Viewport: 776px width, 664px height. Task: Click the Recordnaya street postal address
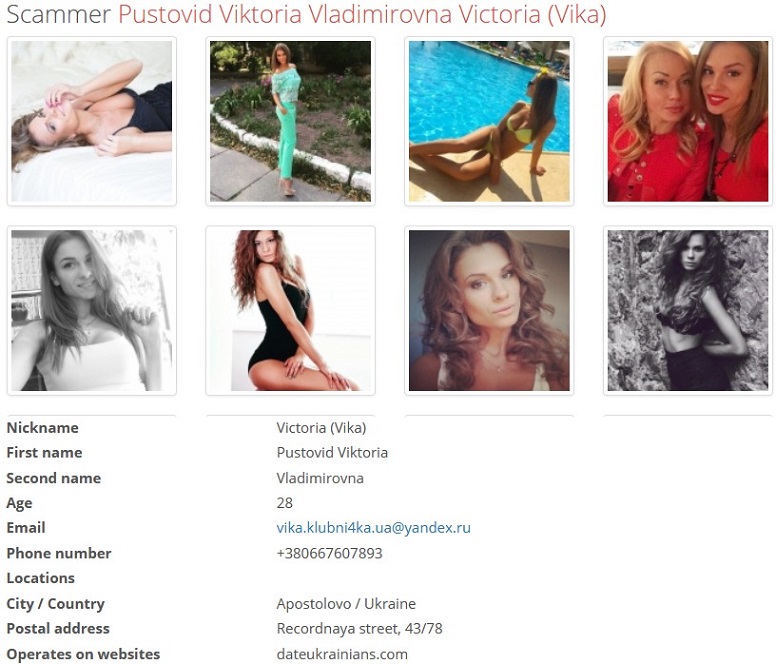pyautogui.click(x=359, y=628)
